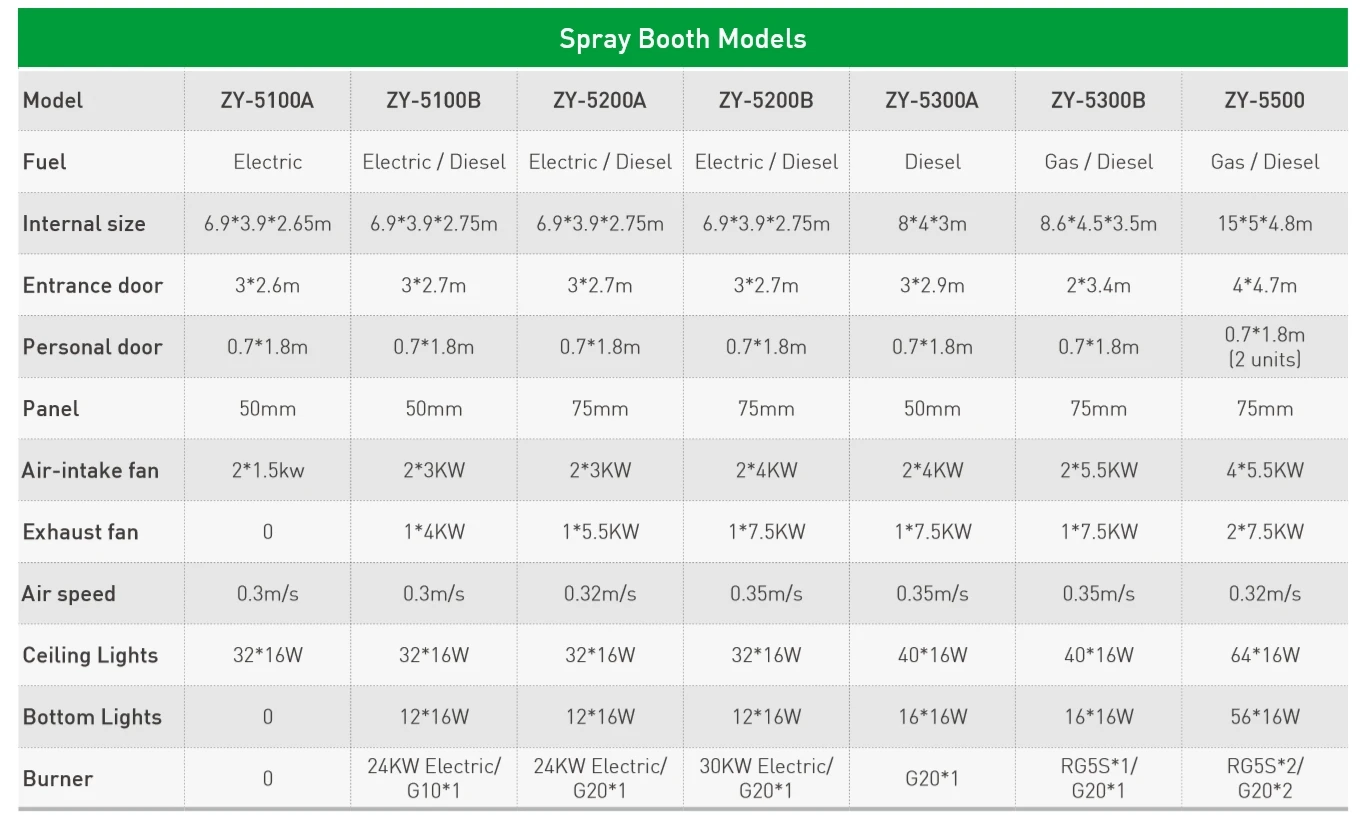Click the 64*16W ceiling lights cell
The height and width of the screenshot is (815, 1360).
[1264, 655]
